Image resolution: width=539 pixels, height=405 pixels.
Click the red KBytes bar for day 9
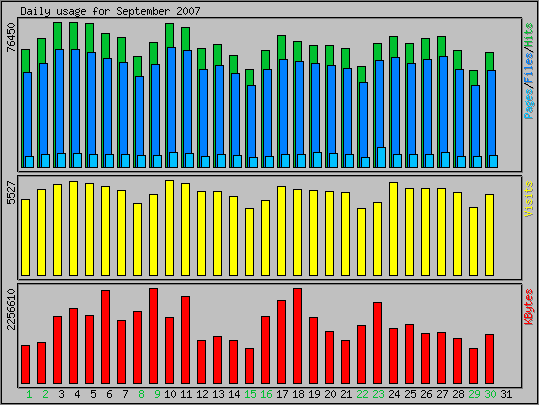tap(154, 336)
